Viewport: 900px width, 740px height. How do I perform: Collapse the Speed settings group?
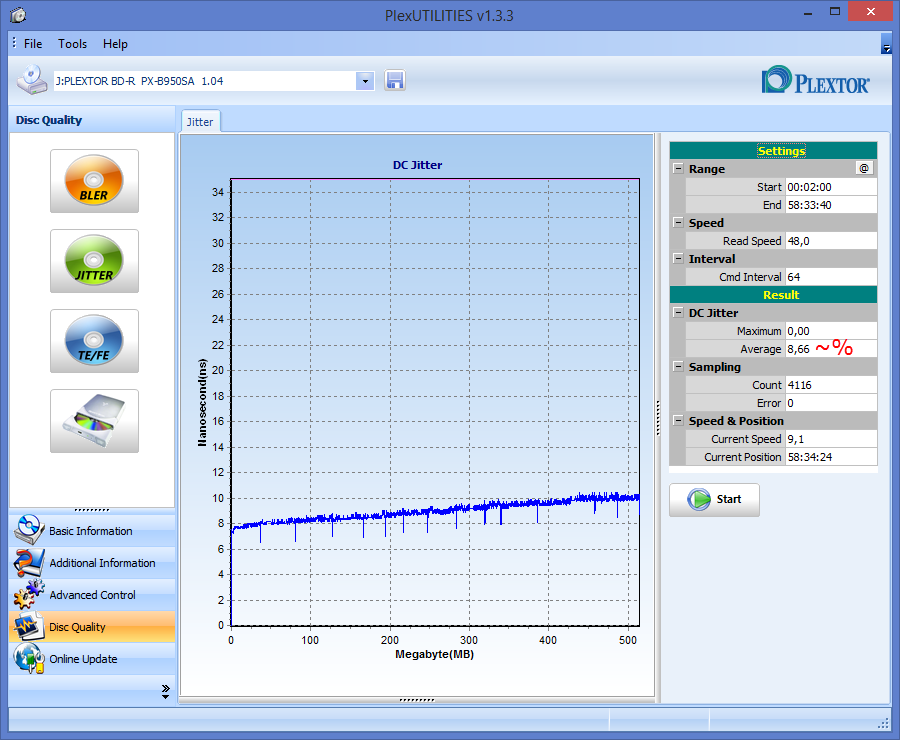coord(678,223)
